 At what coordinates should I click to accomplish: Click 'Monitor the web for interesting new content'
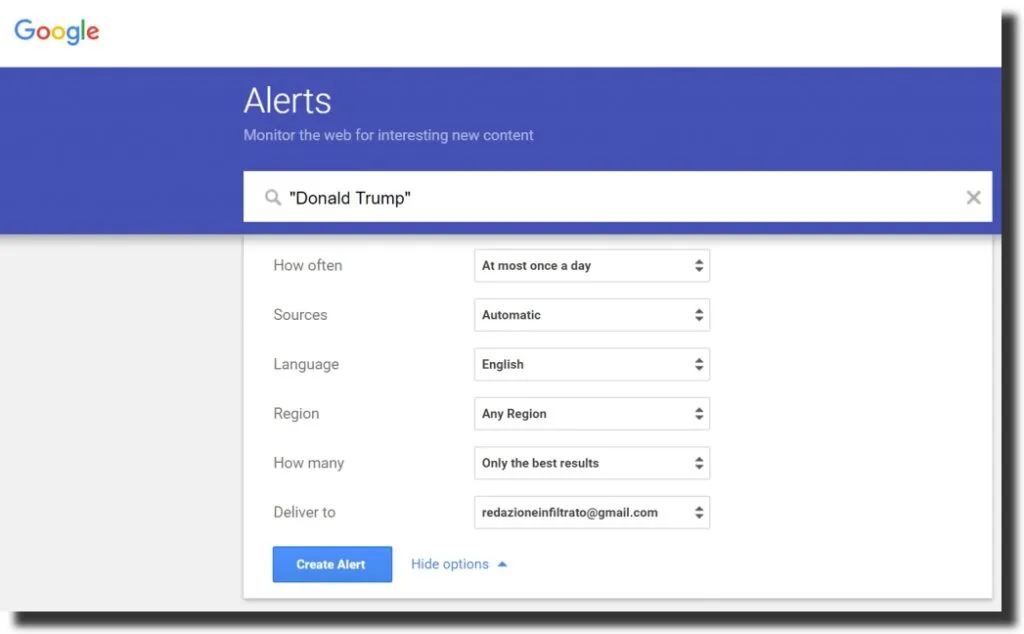pyautogui.click(x=388, y=135)
